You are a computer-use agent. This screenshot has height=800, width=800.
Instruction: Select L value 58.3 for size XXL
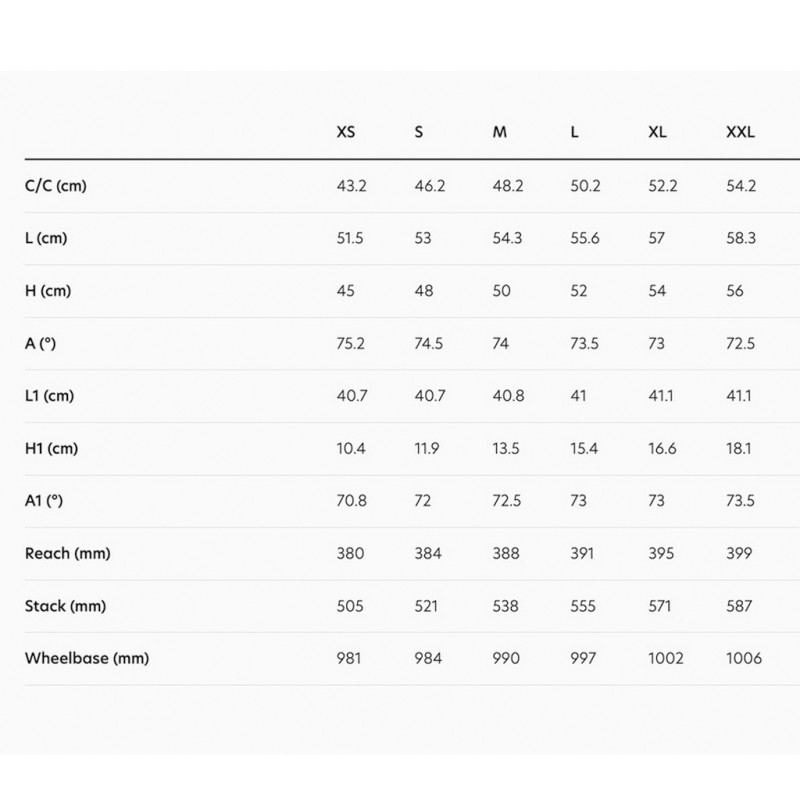click(741, 239)
